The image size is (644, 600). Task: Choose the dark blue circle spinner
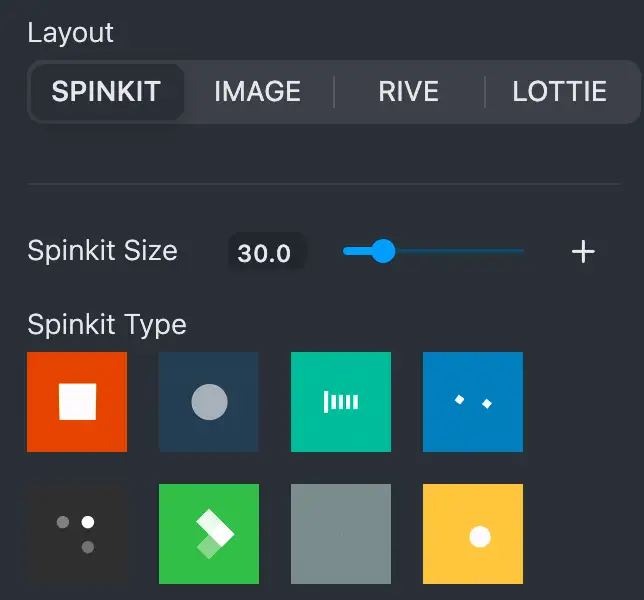[209, 402]
